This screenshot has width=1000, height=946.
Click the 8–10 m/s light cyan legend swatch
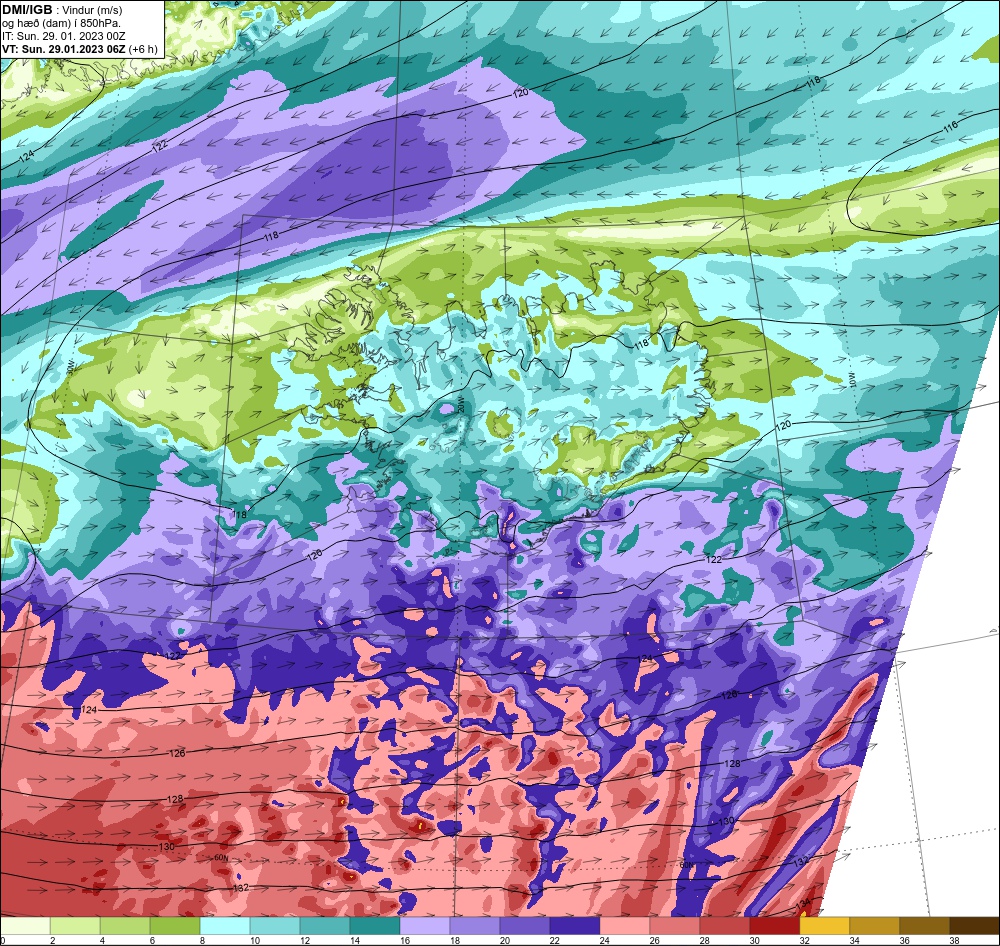coord(225,926)
